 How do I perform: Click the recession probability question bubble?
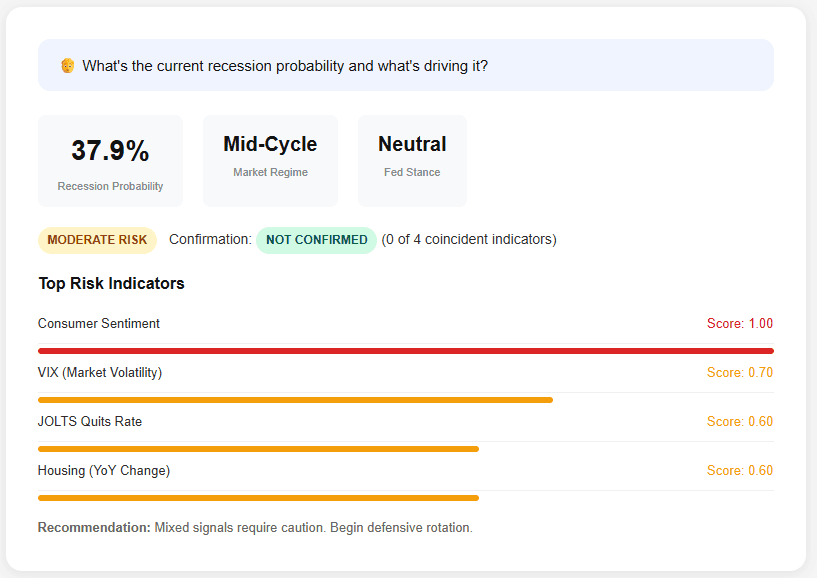pyautogui.click(x=406, y=64)
